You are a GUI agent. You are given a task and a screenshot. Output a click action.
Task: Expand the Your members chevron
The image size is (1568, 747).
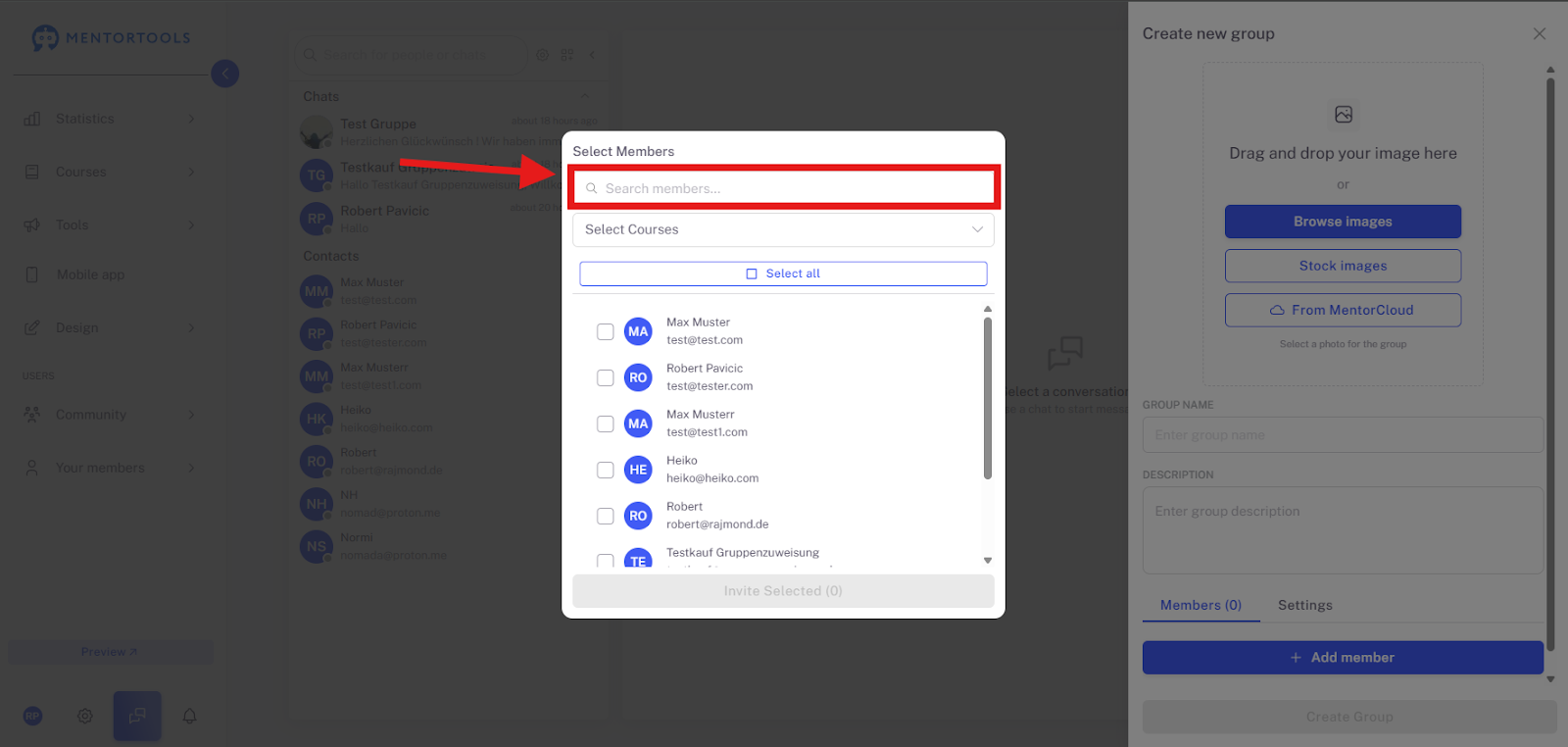[191, 468]
